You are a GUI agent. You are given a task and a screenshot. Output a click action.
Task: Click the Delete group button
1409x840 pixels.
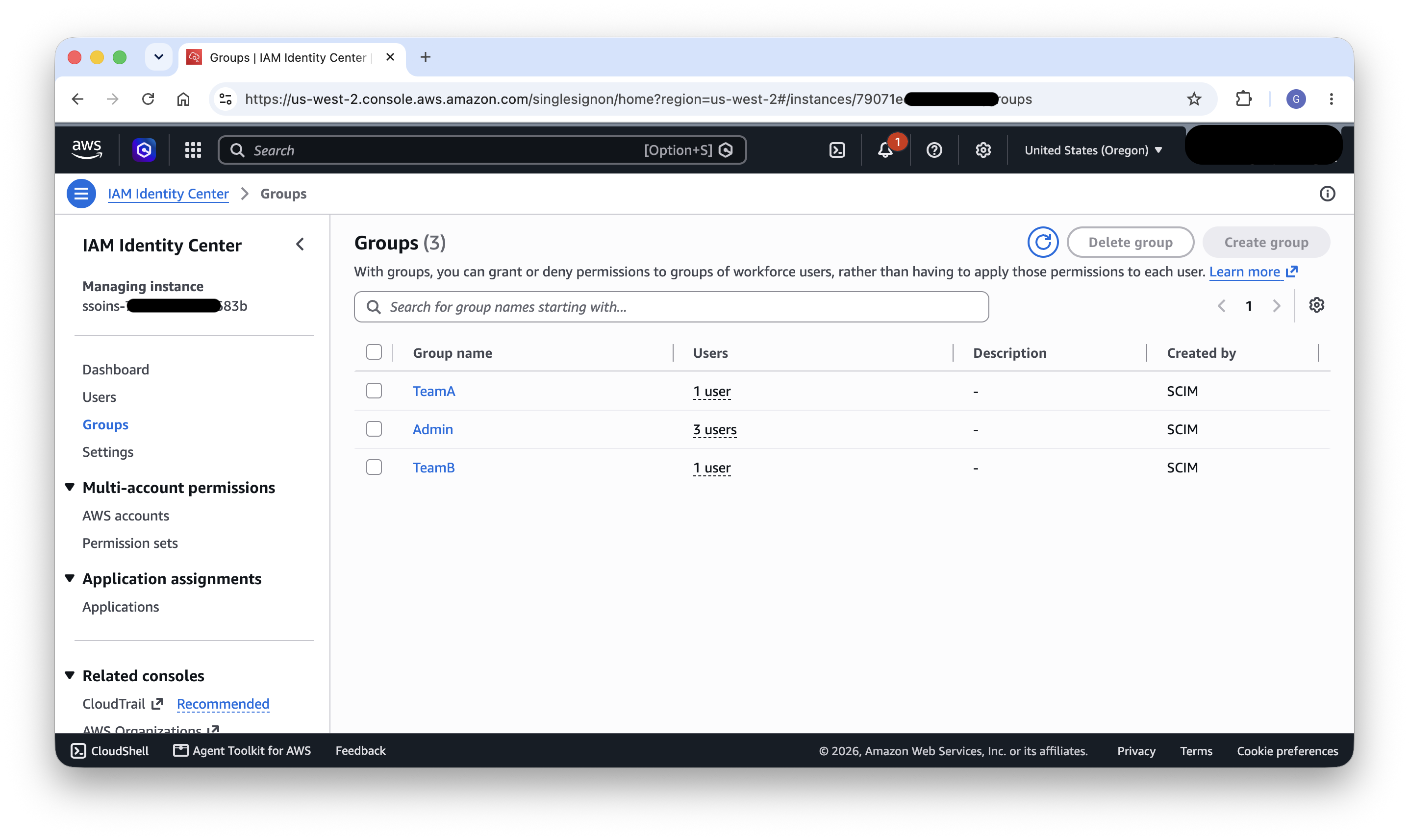click(x=1130, y=242)
